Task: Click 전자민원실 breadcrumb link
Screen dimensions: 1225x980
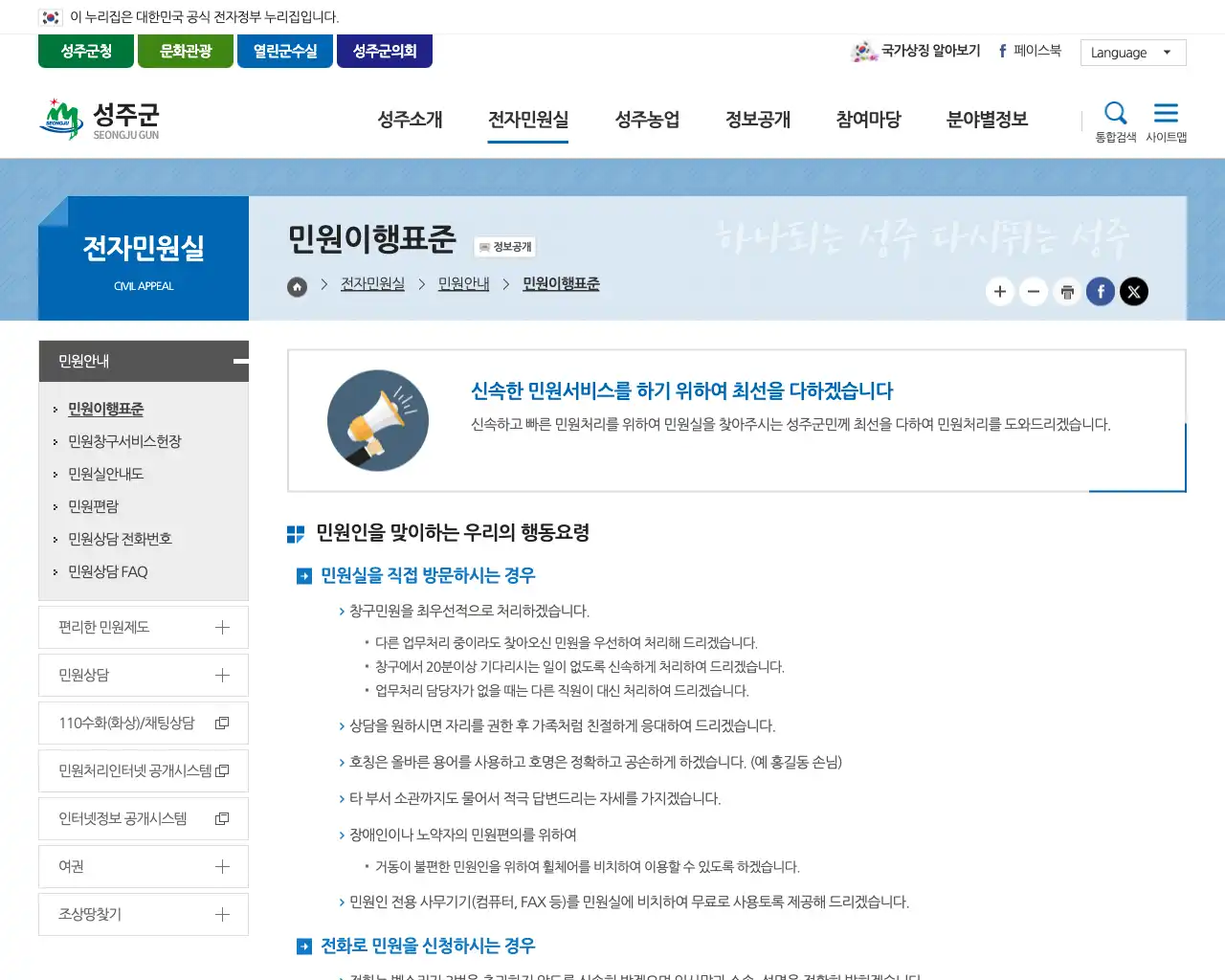Action: (x=372, y=284)
